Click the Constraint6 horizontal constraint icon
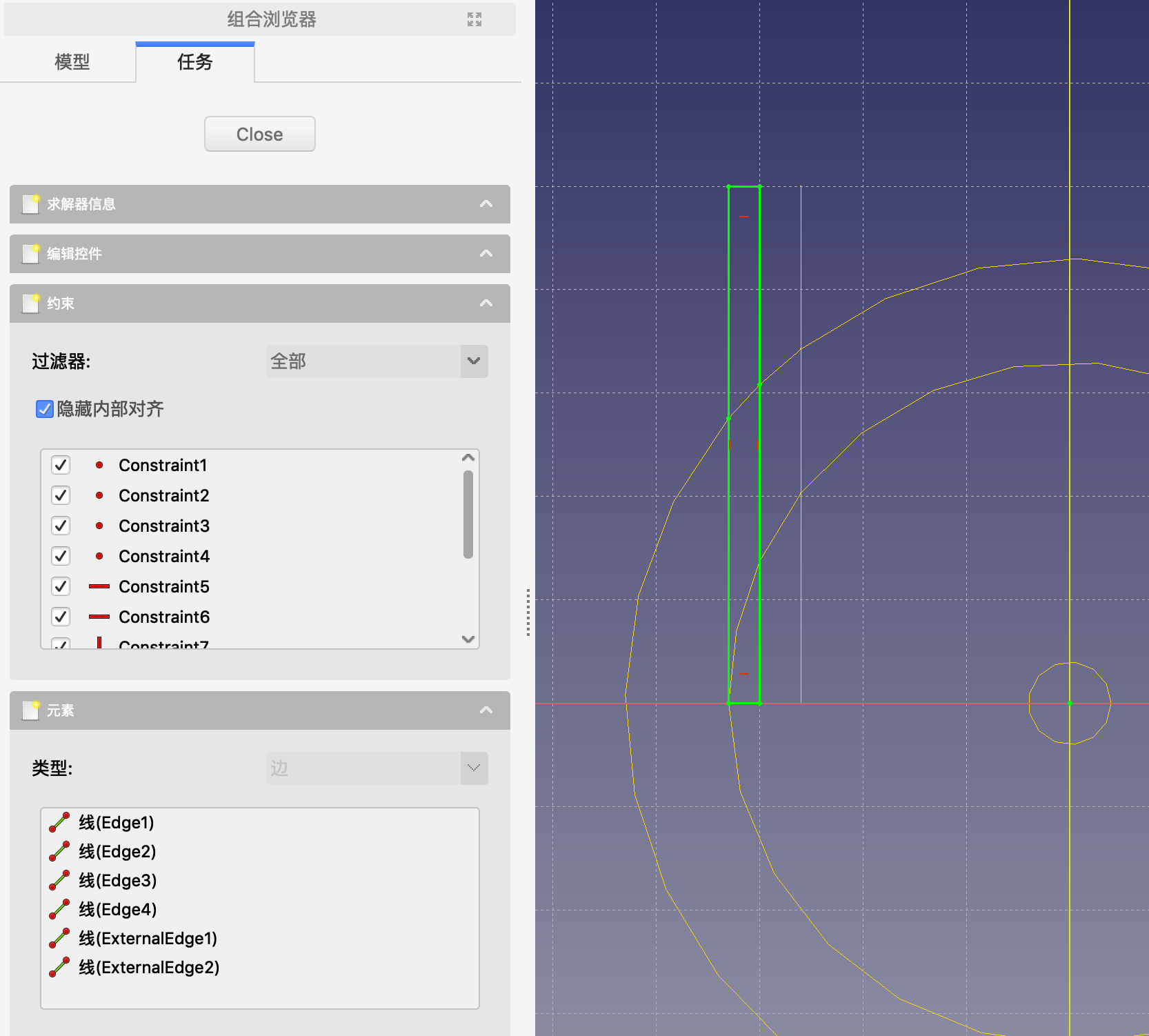Image resolution: width=1149 pixels, height=1036 pixels. 99,617
